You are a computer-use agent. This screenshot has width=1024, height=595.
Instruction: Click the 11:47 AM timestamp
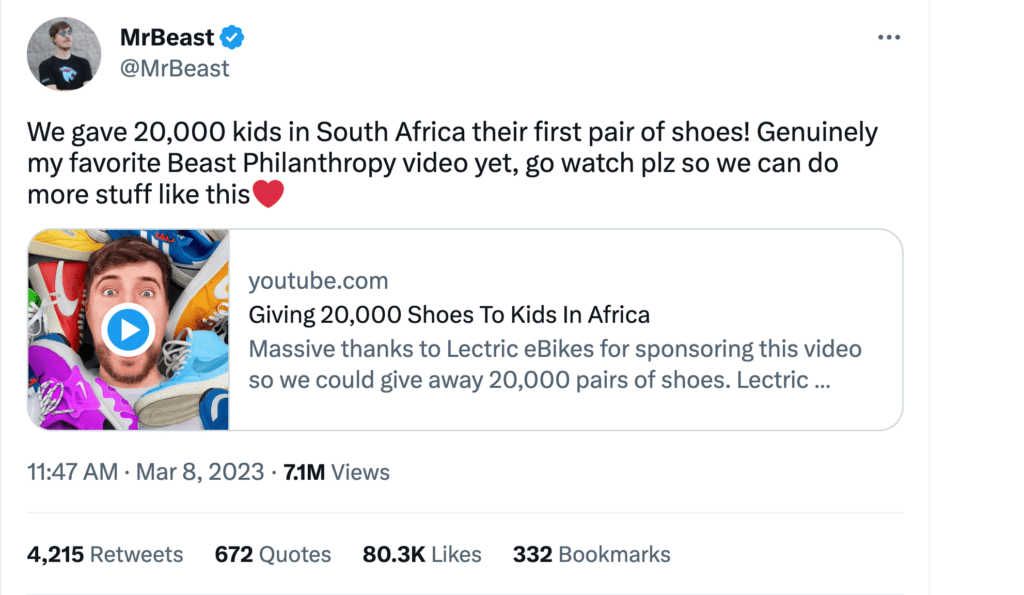click(72, 472)
